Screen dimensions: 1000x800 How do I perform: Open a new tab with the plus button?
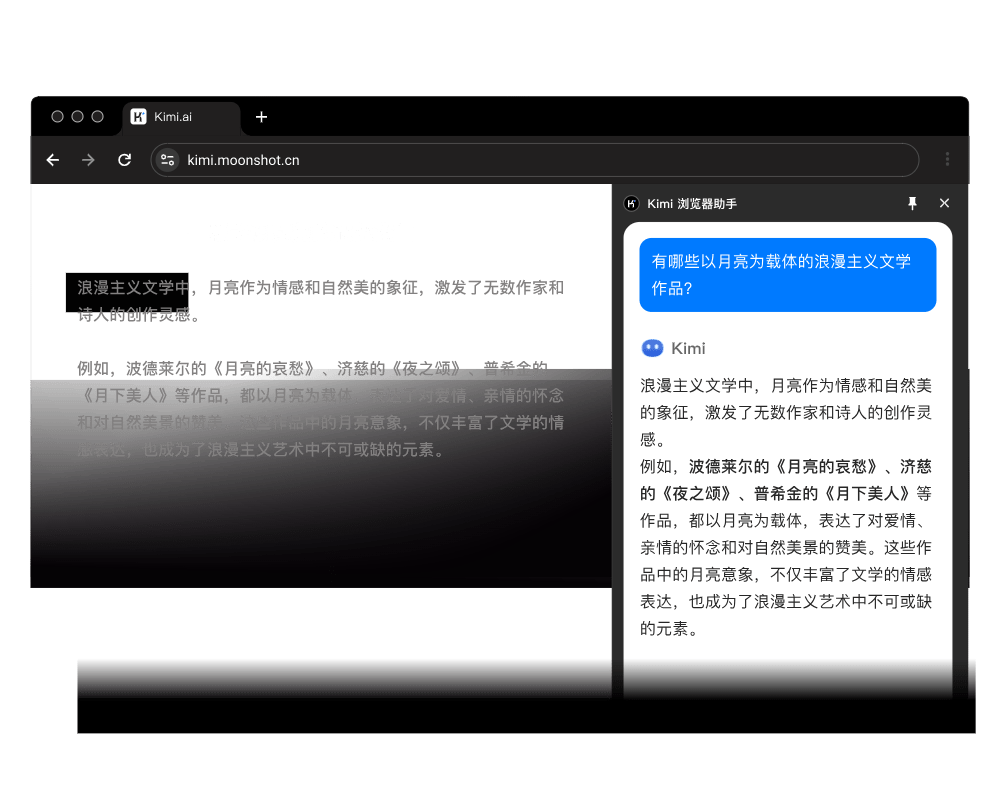[x=261, y=117]
